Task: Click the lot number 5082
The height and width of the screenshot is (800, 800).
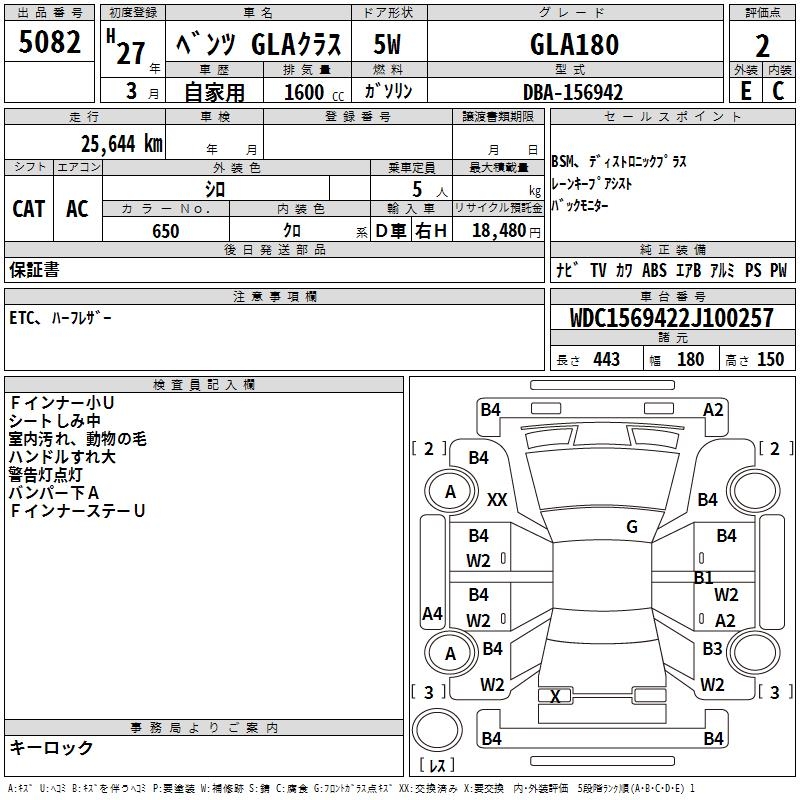Action: pos(51,44)
